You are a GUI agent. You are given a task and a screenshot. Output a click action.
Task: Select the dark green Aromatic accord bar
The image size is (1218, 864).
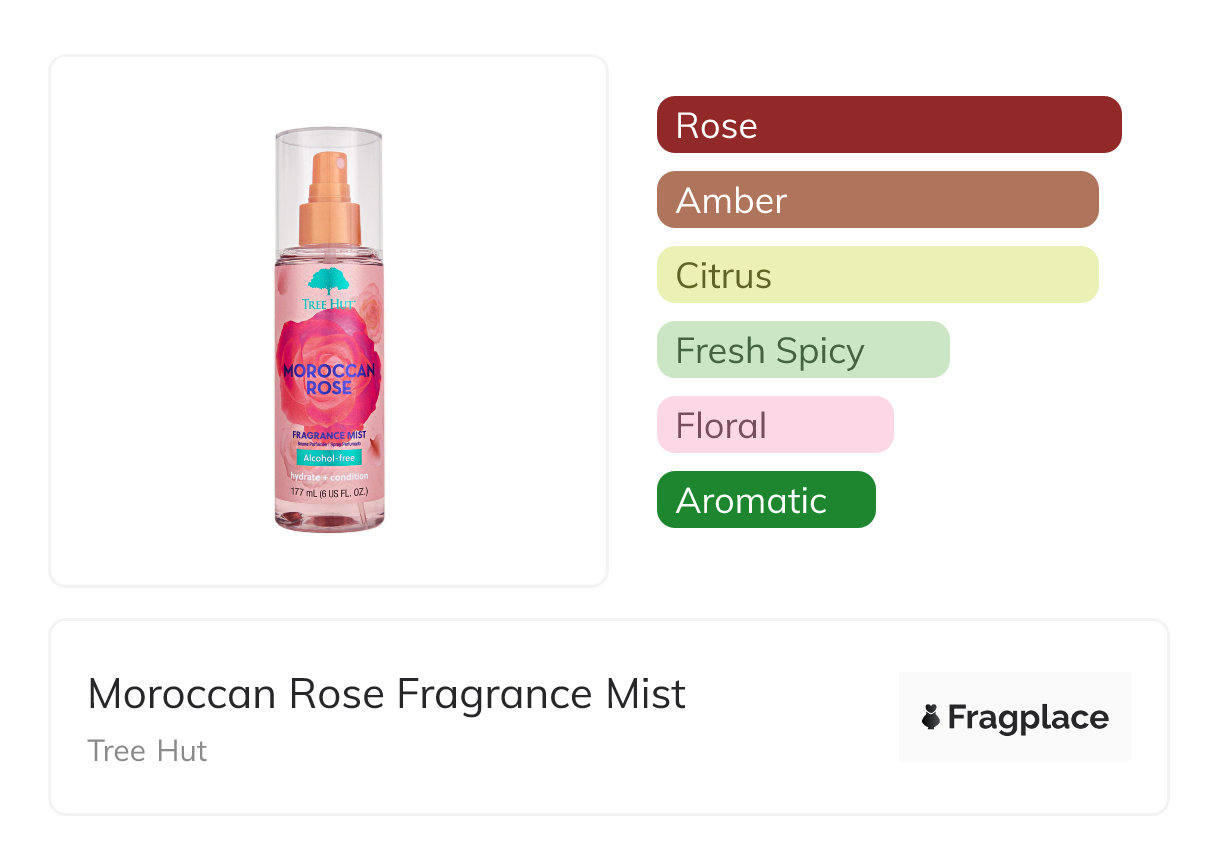pos(765,500)
